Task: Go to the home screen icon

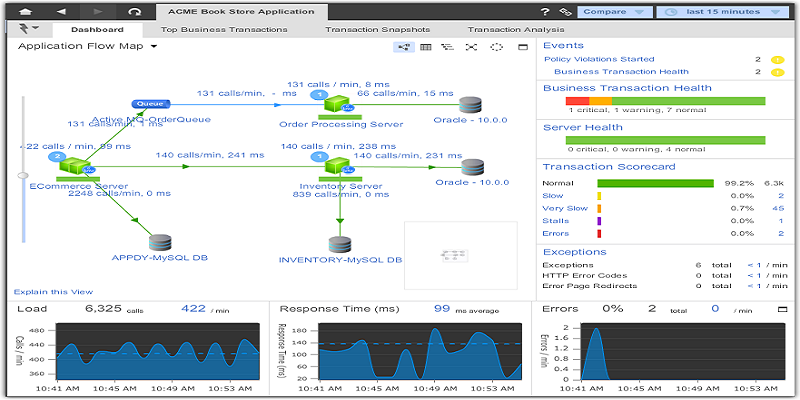Action: point(26,11)
